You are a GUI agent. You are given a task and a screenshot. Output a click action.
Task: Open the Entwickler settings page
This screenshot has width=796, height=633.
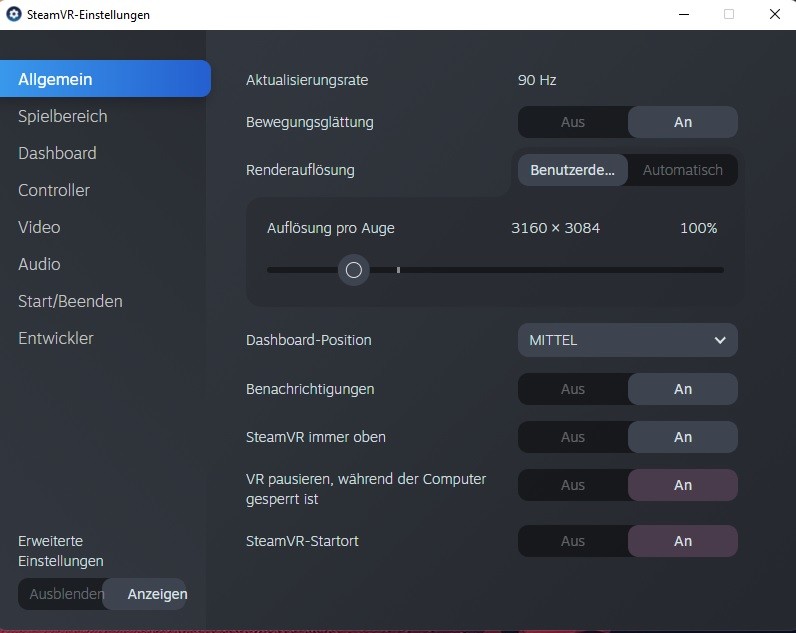pyautogui.click(x=56, y=338)
